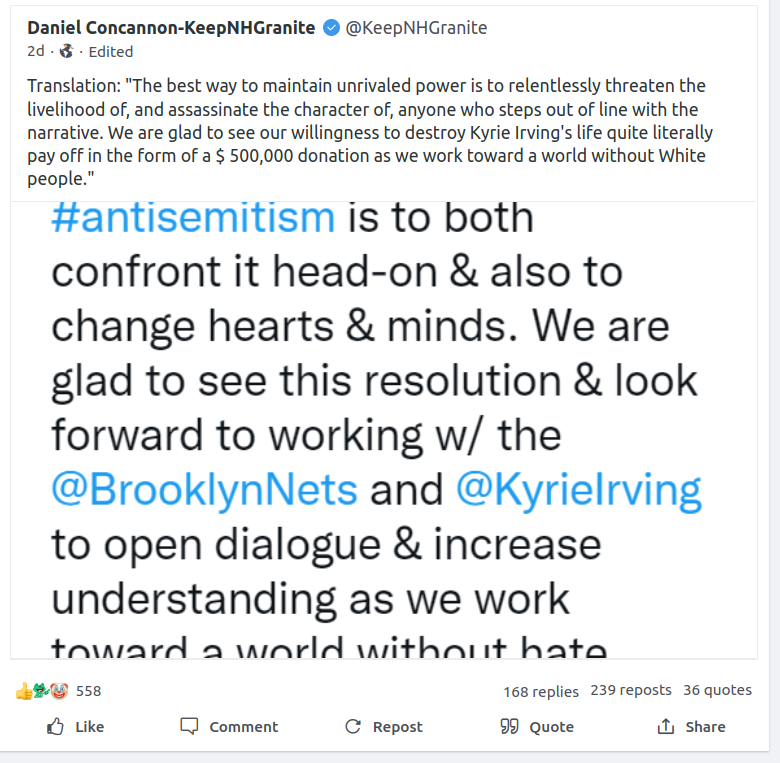The height and width of the screenshot is (763, 780).
Task: Click the @BrooklynNets mention in image
Action: (204, 490)
